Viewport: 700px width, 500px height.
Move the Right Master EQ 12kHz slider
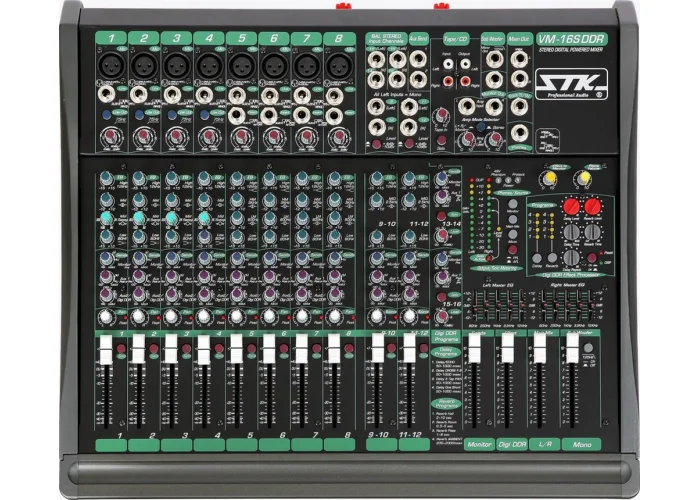point(593,305)
